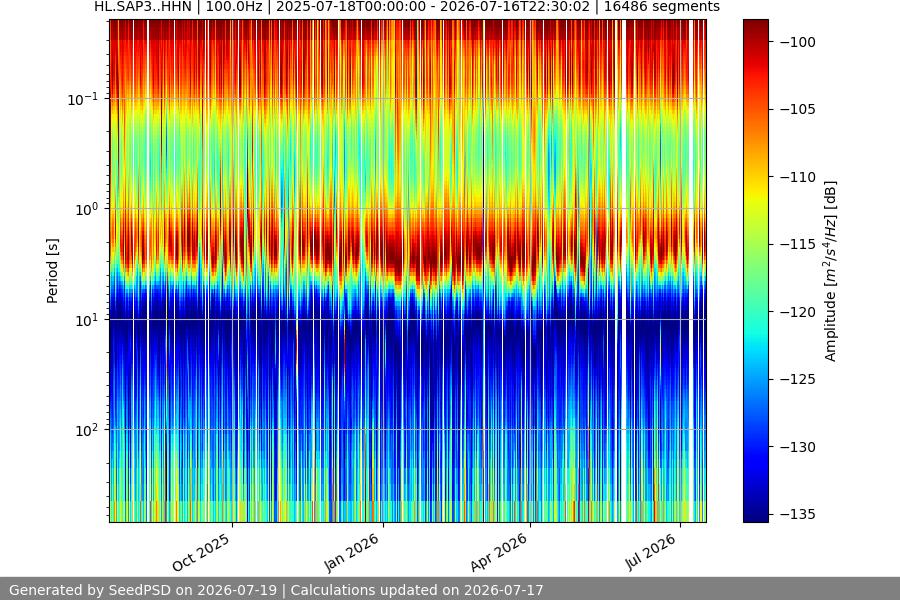The height and width of the screenshot is (600, 900).
Task: Click the '16486 segments' text in title
Action: pos(661,7)
